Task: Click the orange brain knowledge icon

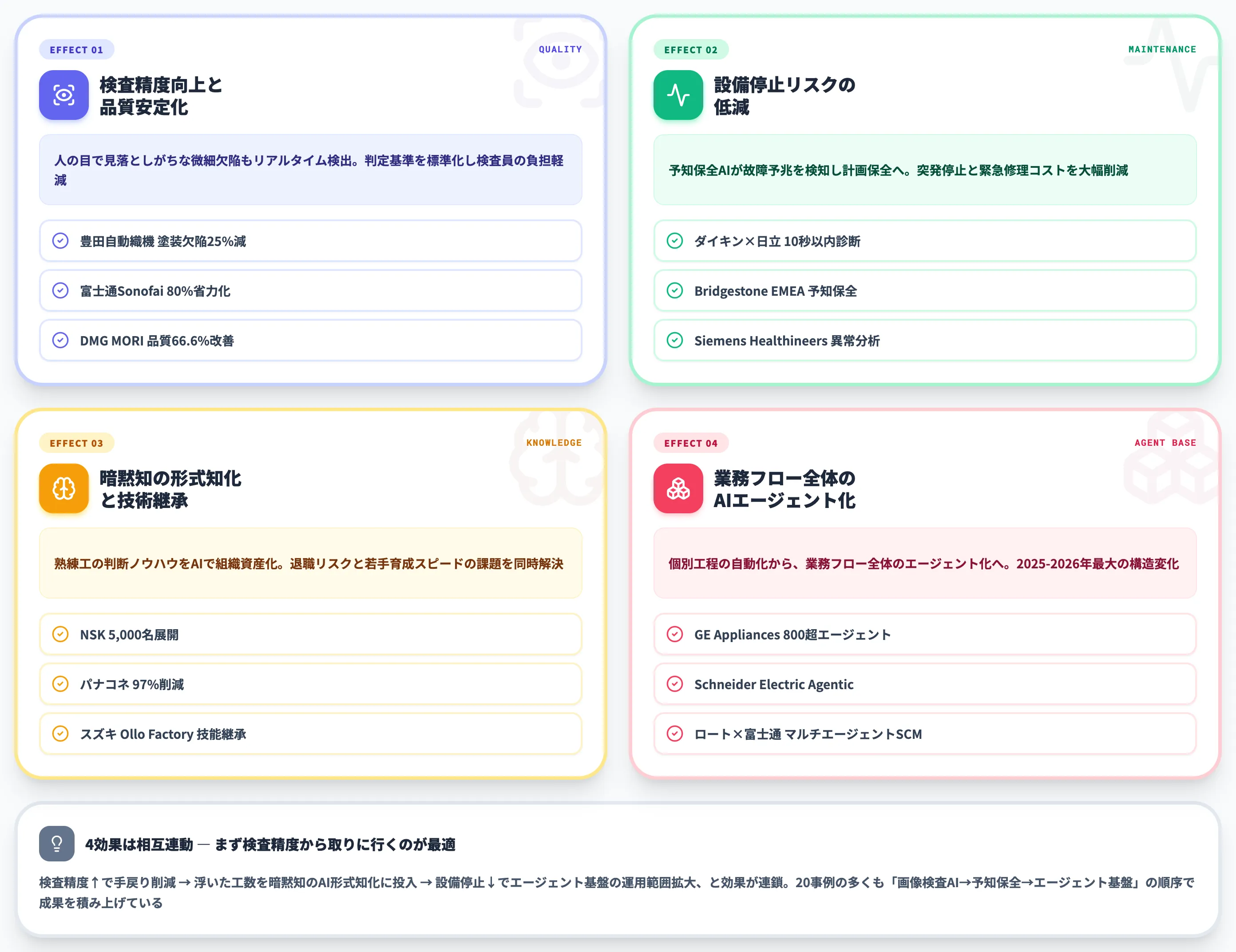Action: (x=63, y=488)
